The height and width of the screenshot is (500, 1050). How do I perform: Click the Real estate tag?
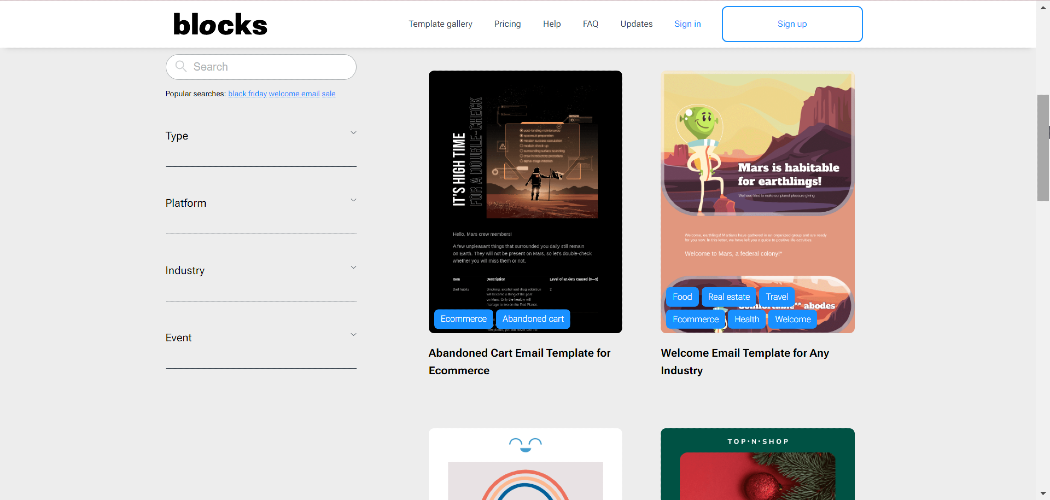click(x=729, y=297)
